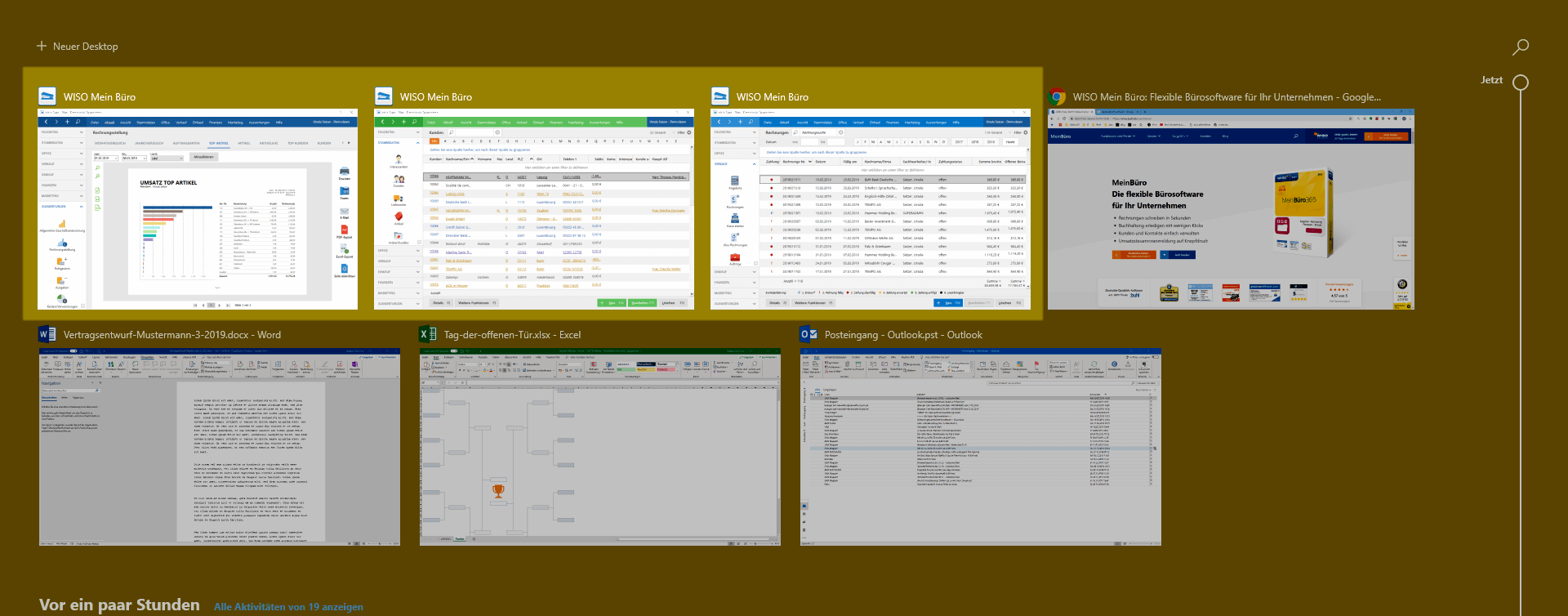Click the WISO icon above the Rechnungen list window

(x=720, y=96)
